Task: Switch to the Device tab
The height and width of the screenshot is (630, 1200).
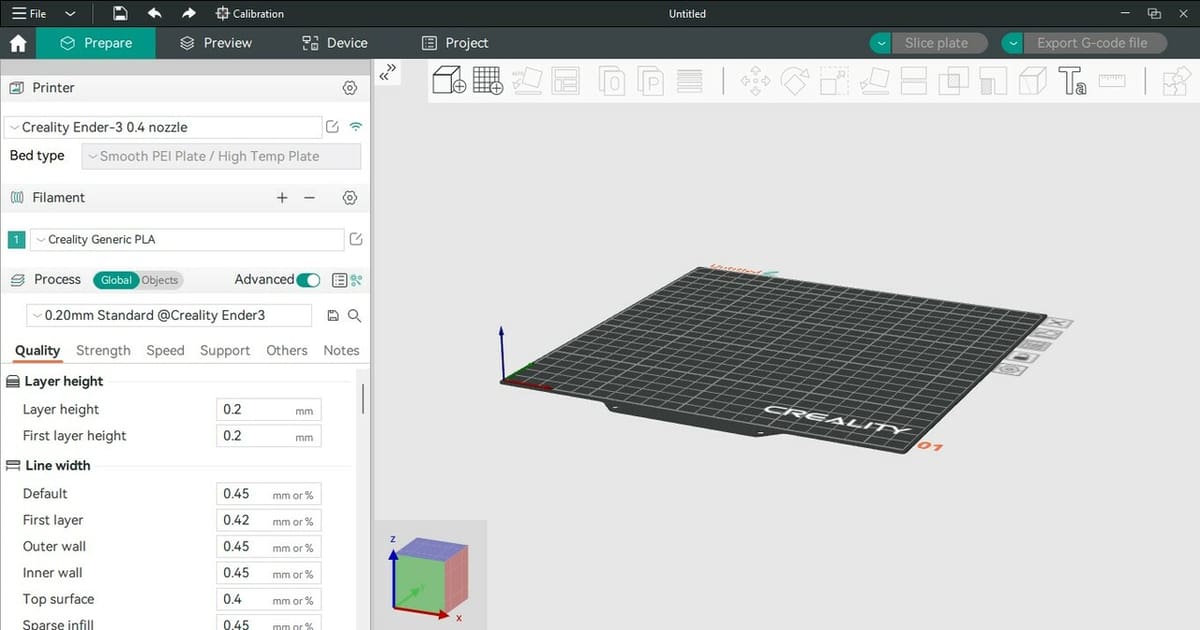Action: (x=335, y=43)
